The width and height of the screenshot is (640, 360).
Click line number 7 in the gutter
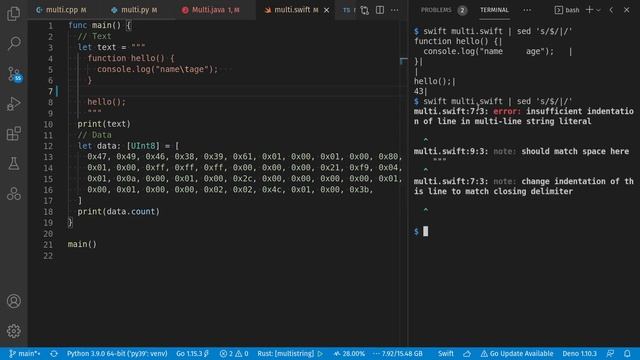tap(50, 91)
